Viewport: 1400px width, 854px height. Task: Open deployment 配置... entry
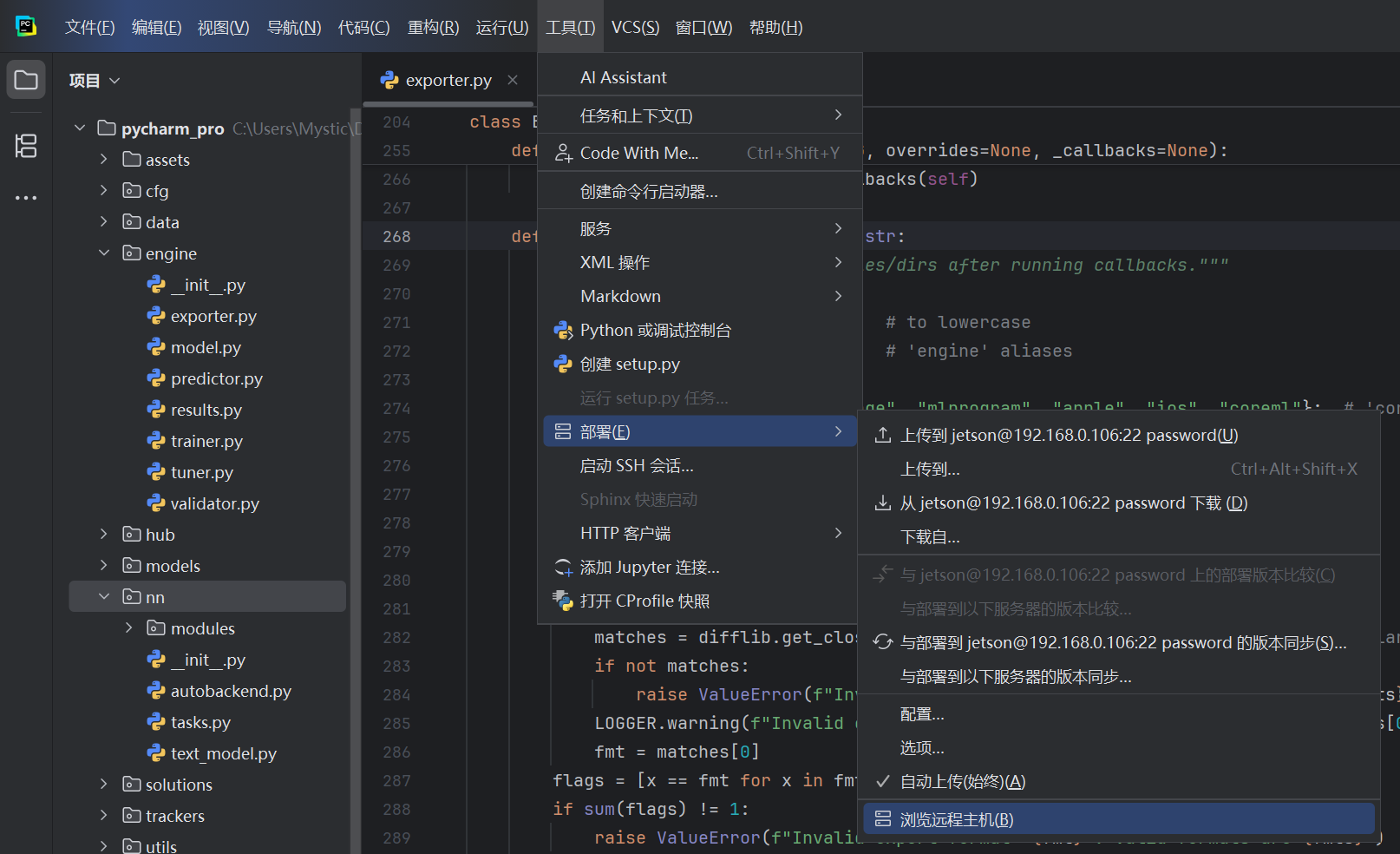tap(1119, 714)
